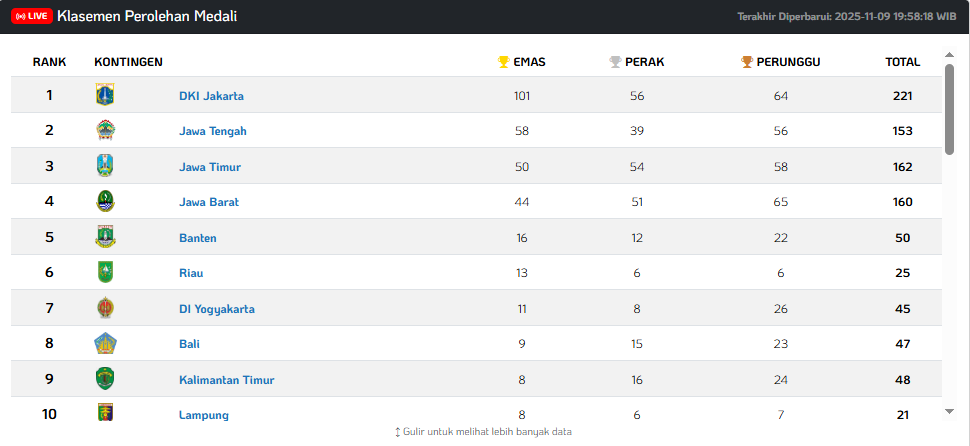The width and height of the screenshot is (970, 446).
Task: Click the Kalimantan Timur province emblem
Action: coord(105,379)
